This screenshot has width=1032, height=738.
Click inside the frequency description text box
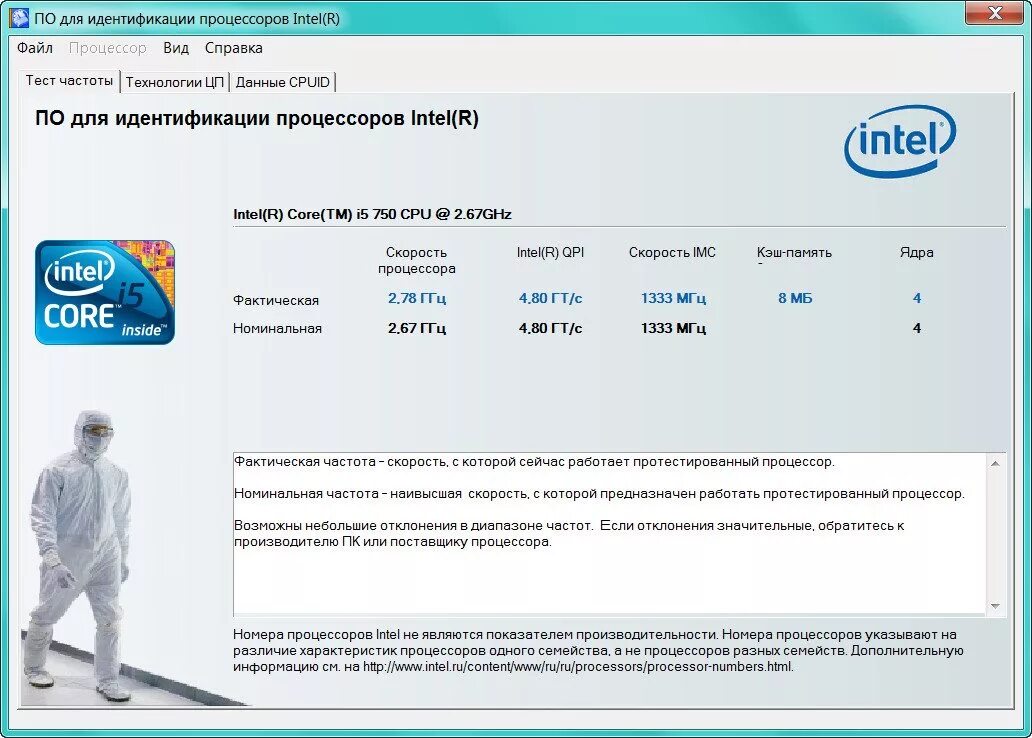[x=609, y=534]
